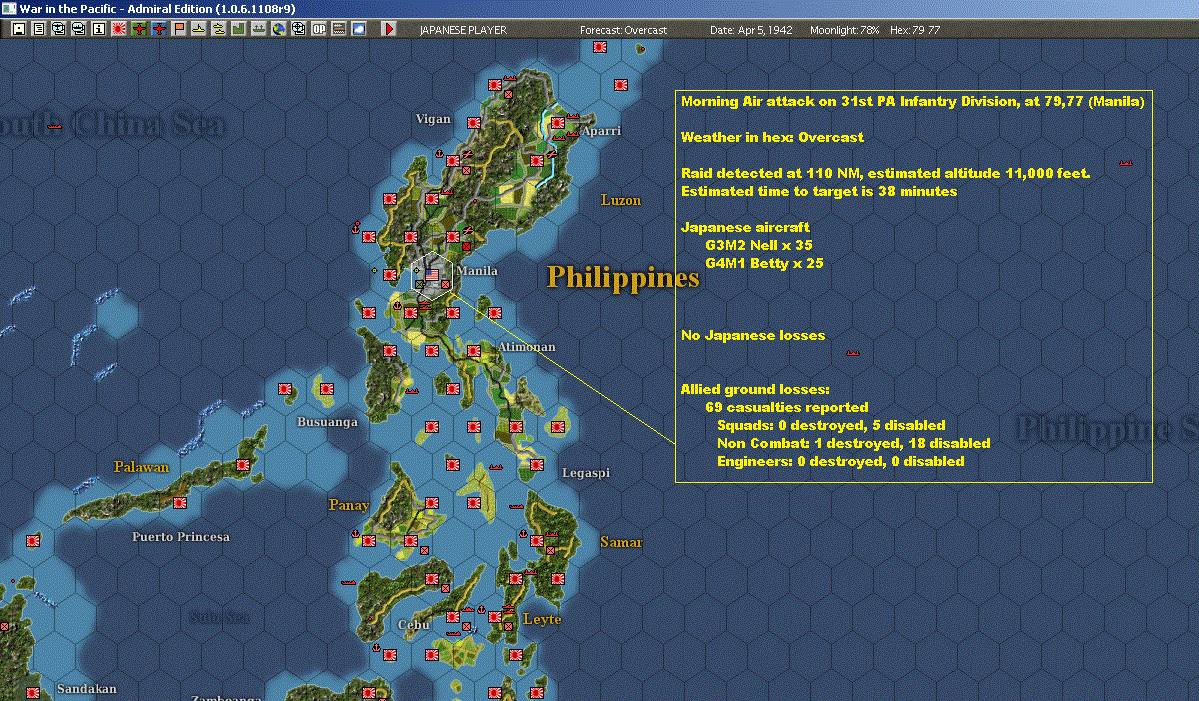This screenshot has height=701, width=1199.
Task: Click red ship icon near South China Sea label
Action: click(54, 126)
